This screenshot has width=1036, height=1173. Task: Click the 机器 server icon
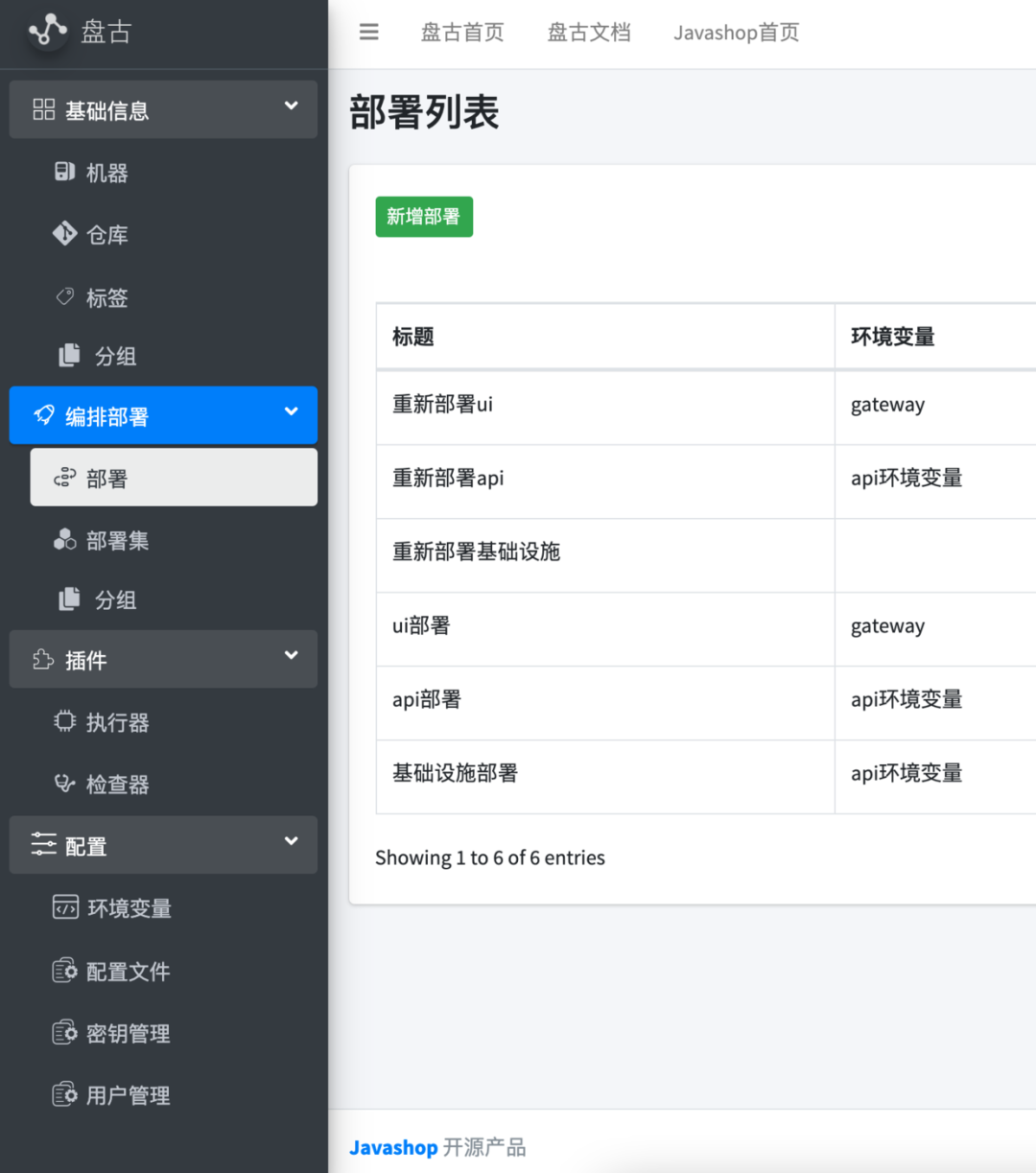point(64,172)
